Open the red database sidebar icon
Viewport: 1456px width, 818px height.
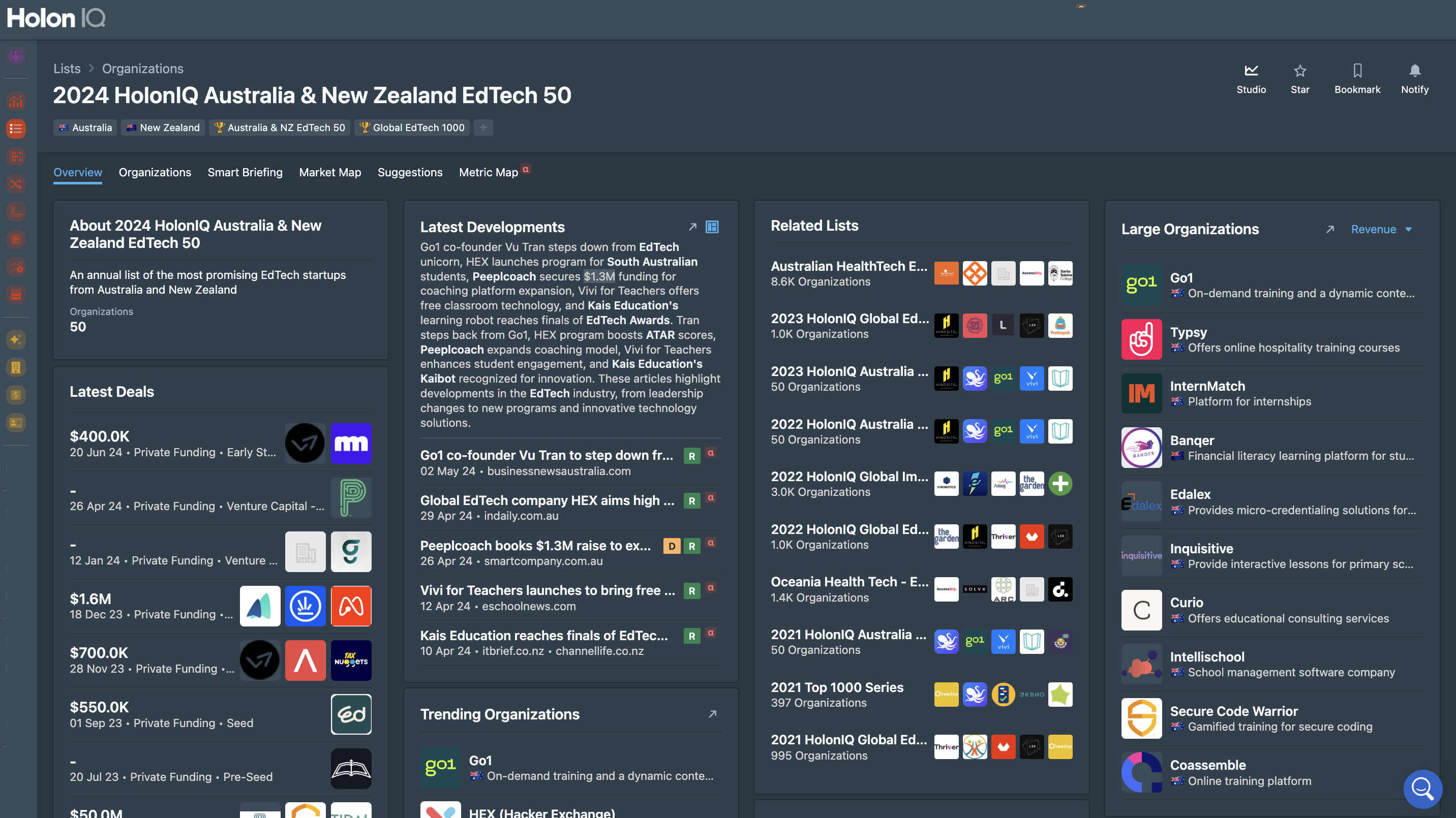[16, 294]
